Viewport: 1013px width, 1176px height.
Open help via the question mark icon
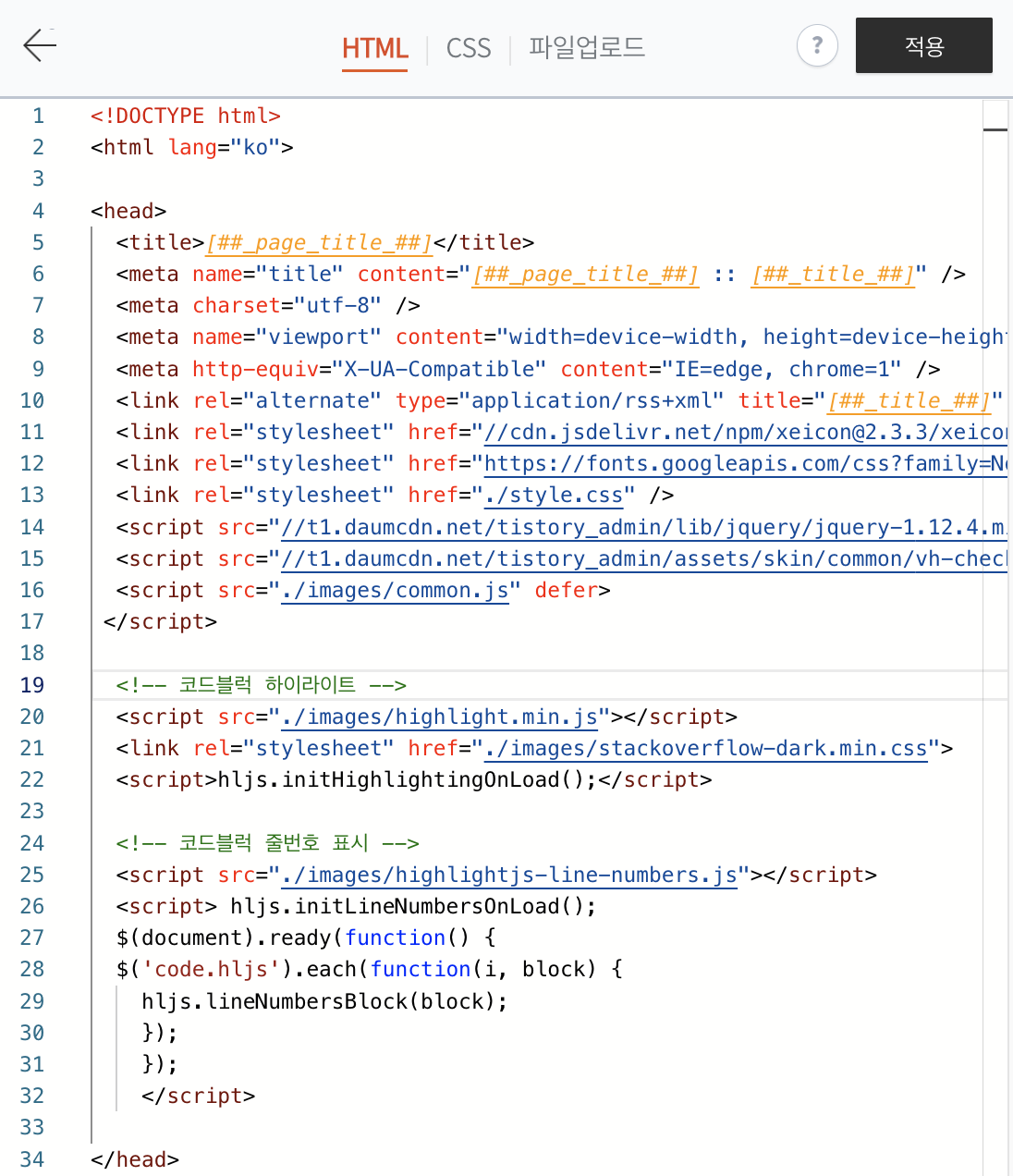[x=817, y=45]
